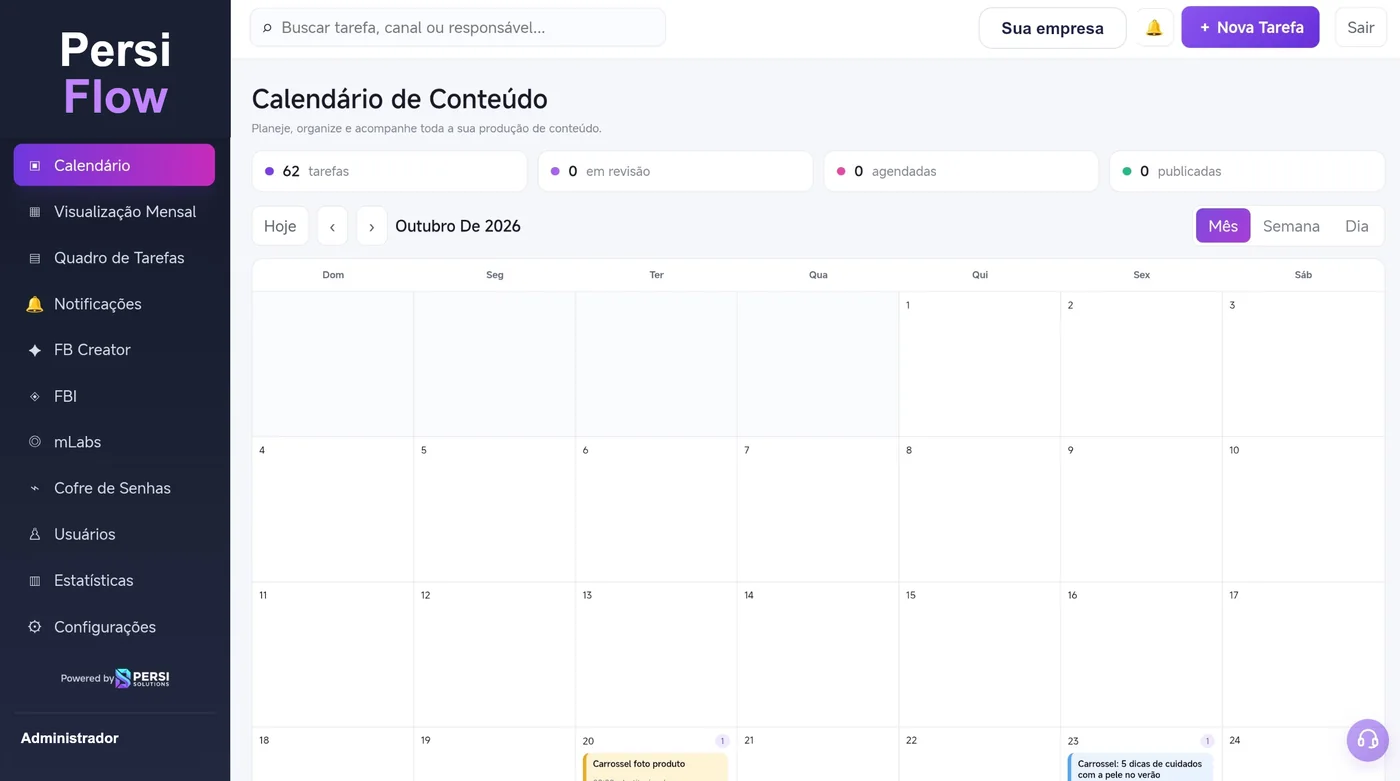Open Quadro de Tarefas from sidebar
Screen dimensions: 1400x781
tap(114, 258)
